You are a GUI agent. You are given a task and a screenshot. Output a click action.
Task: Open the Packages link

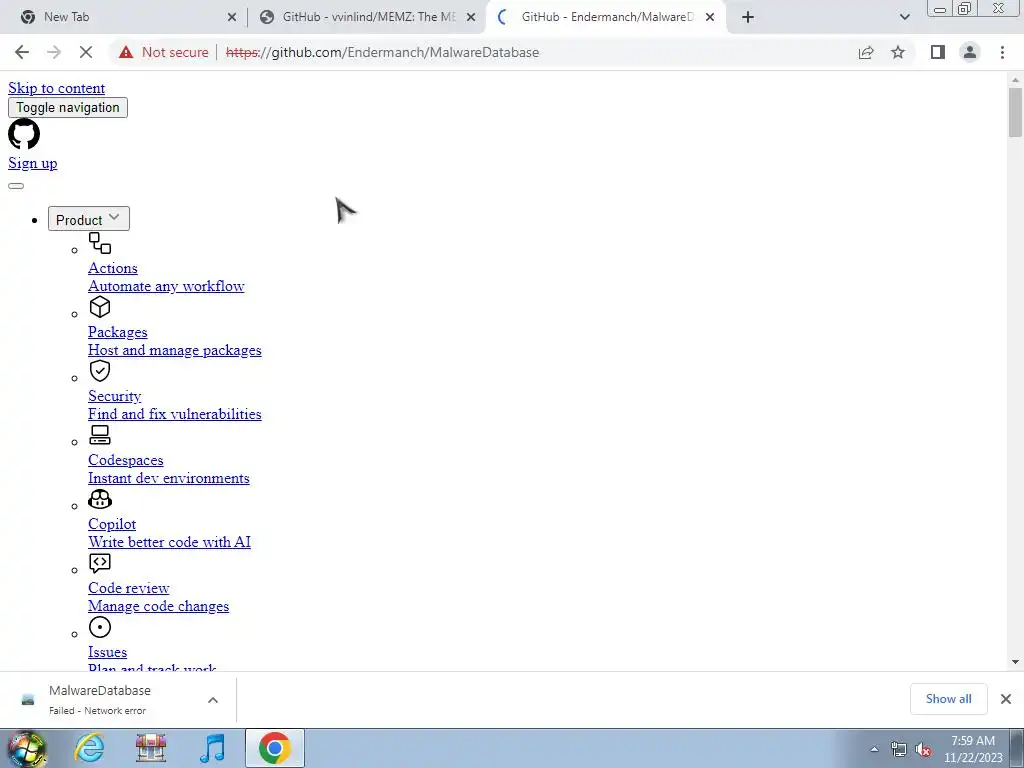(118, 332)
